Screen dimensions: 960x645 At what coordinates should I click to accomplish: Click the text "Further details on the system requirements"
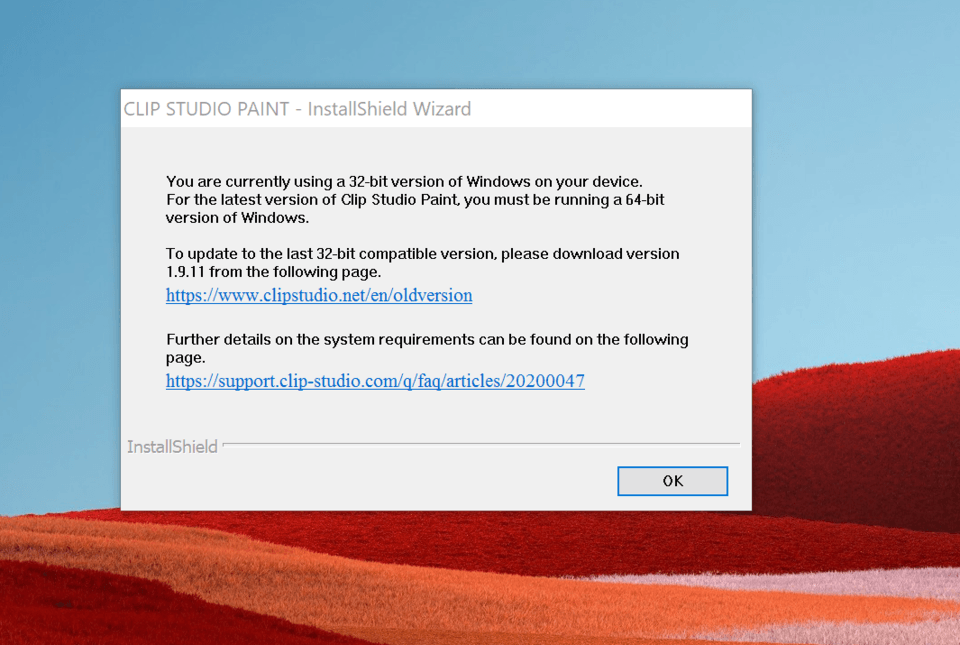point(320,340)
